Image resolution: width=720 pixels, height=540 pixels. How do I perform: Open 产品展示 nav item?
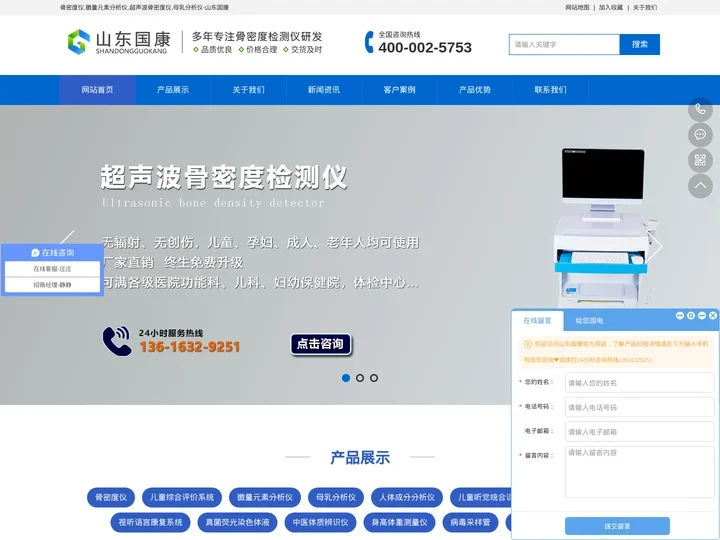(173, 90)
